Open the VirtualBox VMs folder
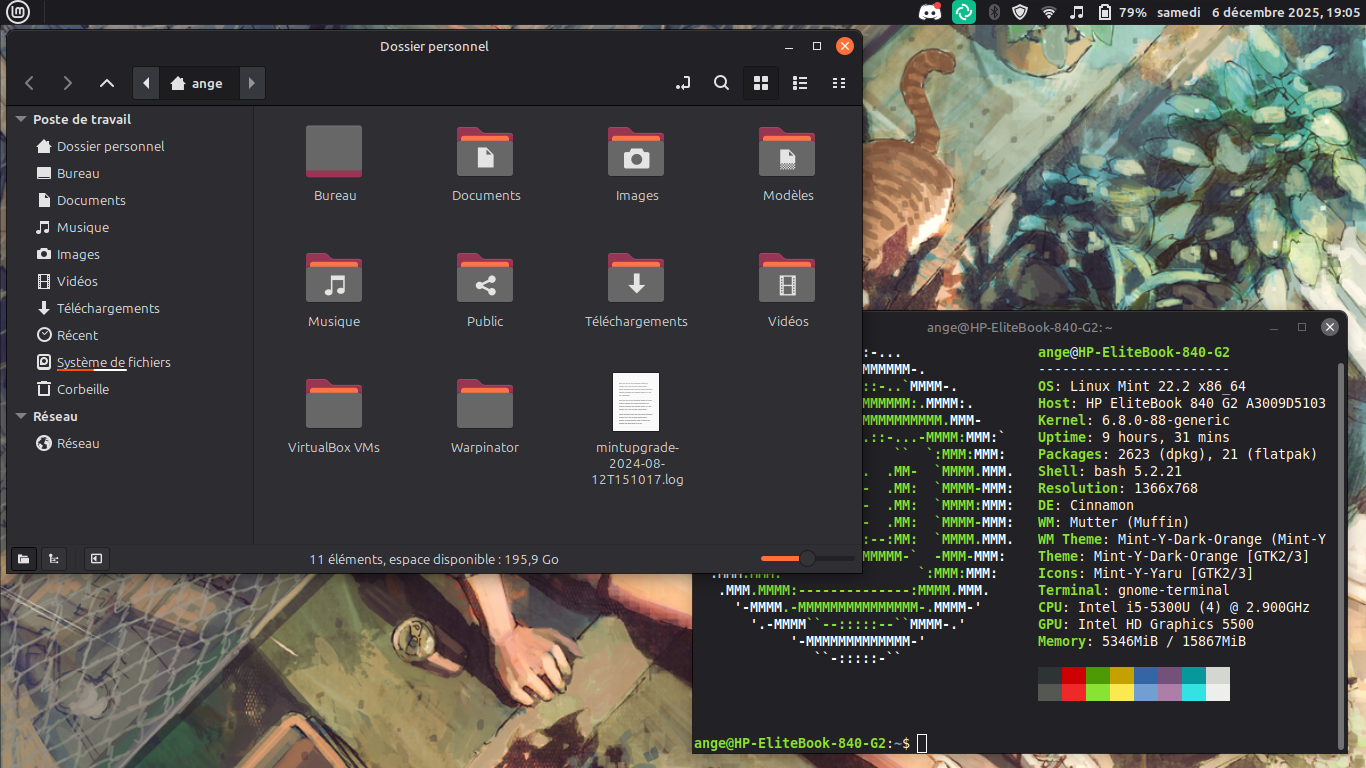 point(334,403)
